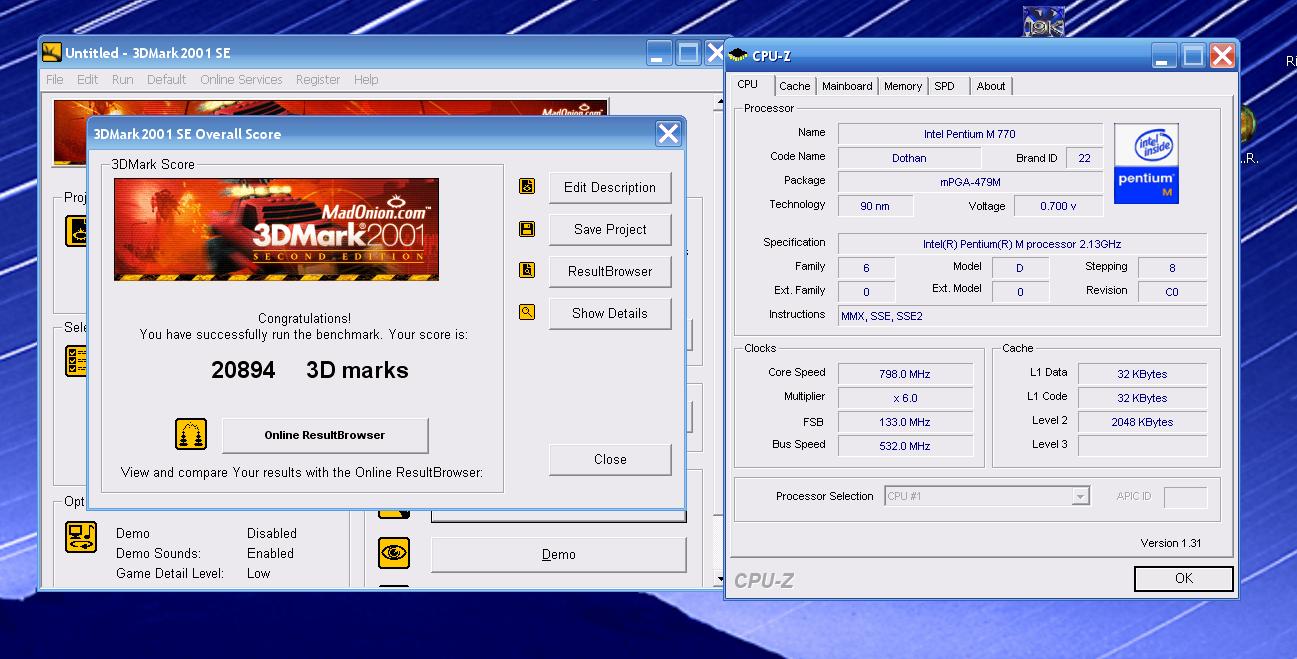Click the scrollbar down arrow in 3DMark window
The width and height of the screenshot is (1297, 659).
pyautogui.click(x=719, y=579)
